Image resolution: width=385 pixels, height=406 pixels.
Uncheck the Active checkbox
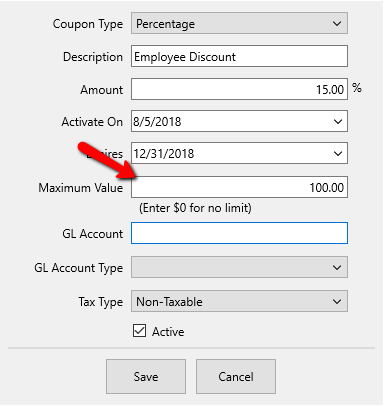(139, 331)
